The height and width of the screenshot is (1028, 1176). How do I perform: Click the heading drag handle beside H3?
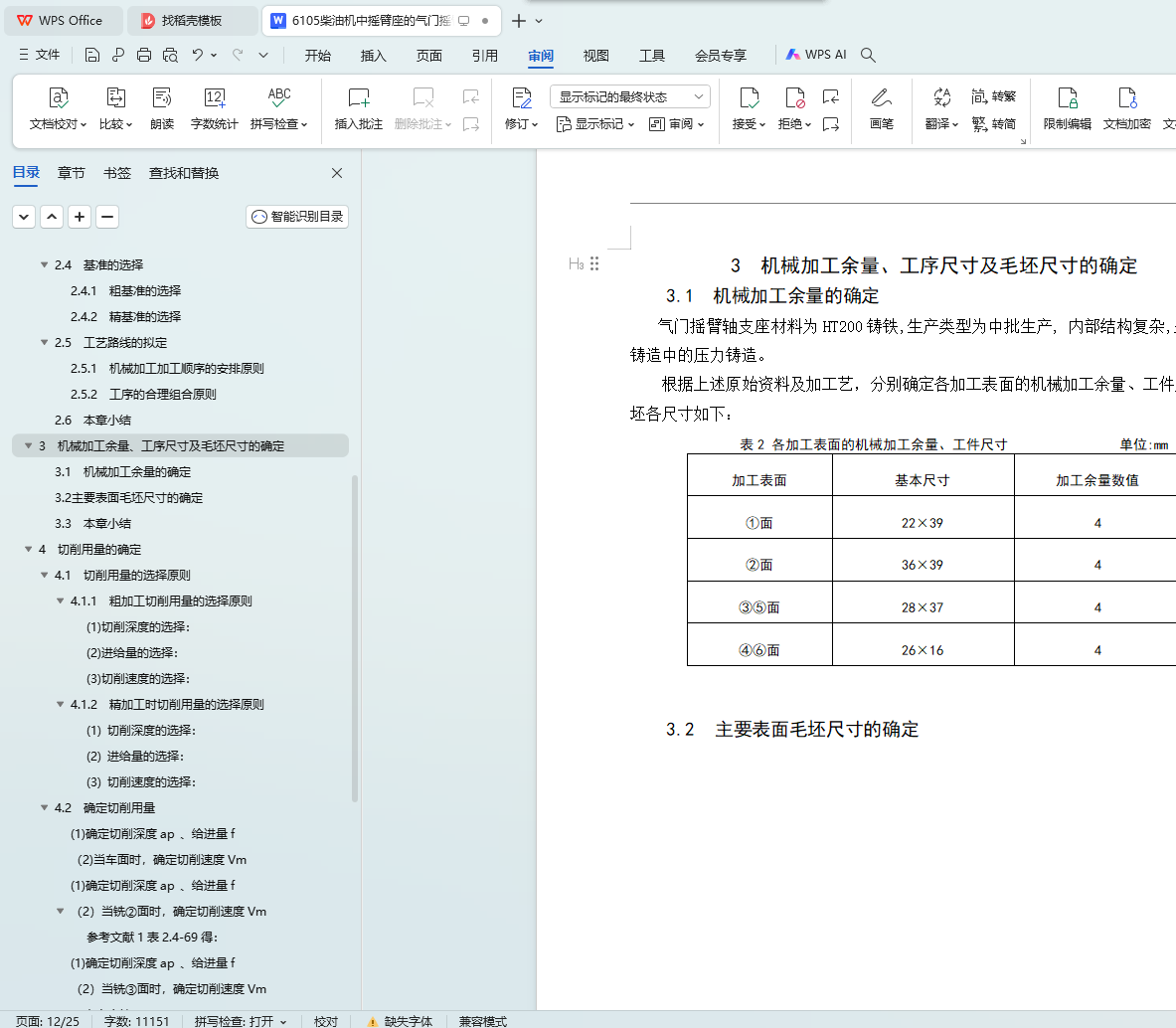point(594,263)
